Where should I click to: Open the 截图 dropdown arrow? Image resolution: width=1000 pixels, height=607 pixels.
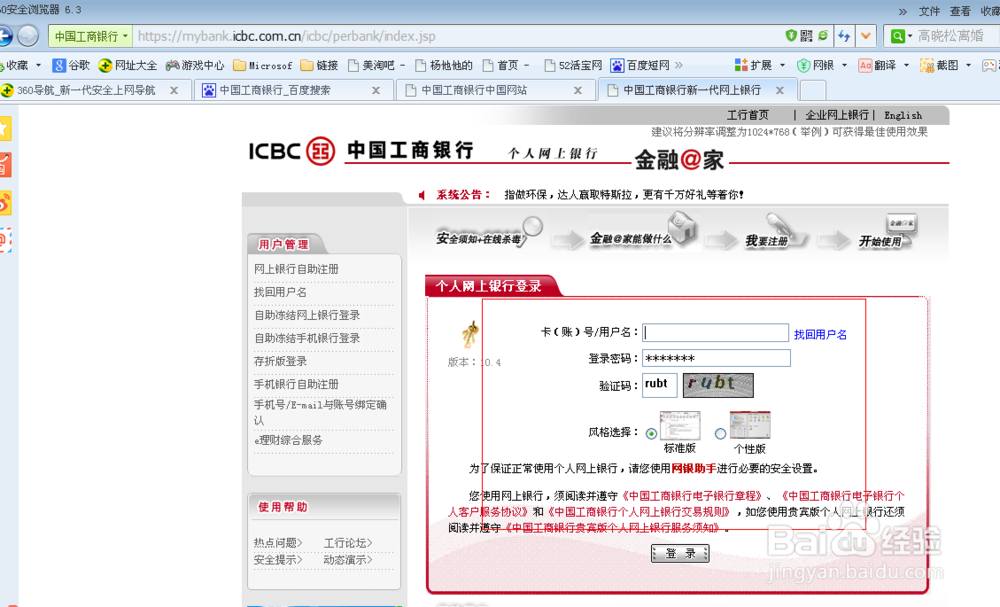[x=968, y=64]
